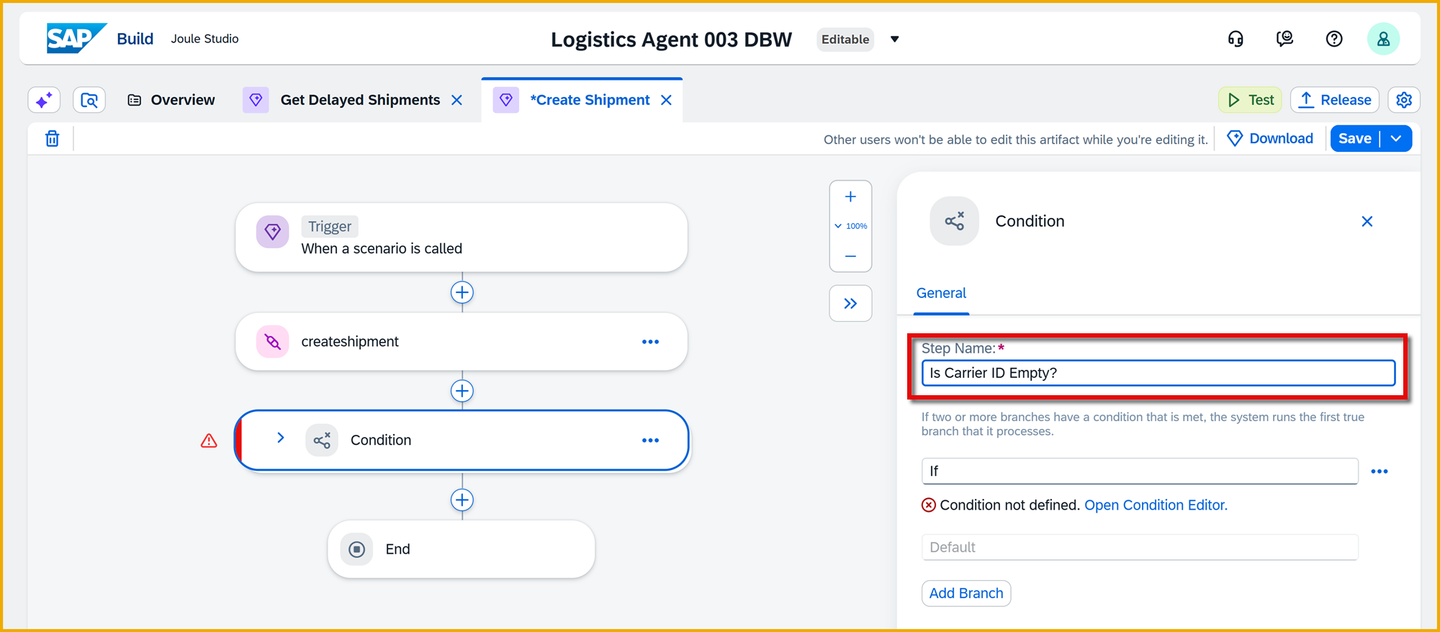Click the End stop icon
Viewport: 1440px width, 632px height.
356,549
